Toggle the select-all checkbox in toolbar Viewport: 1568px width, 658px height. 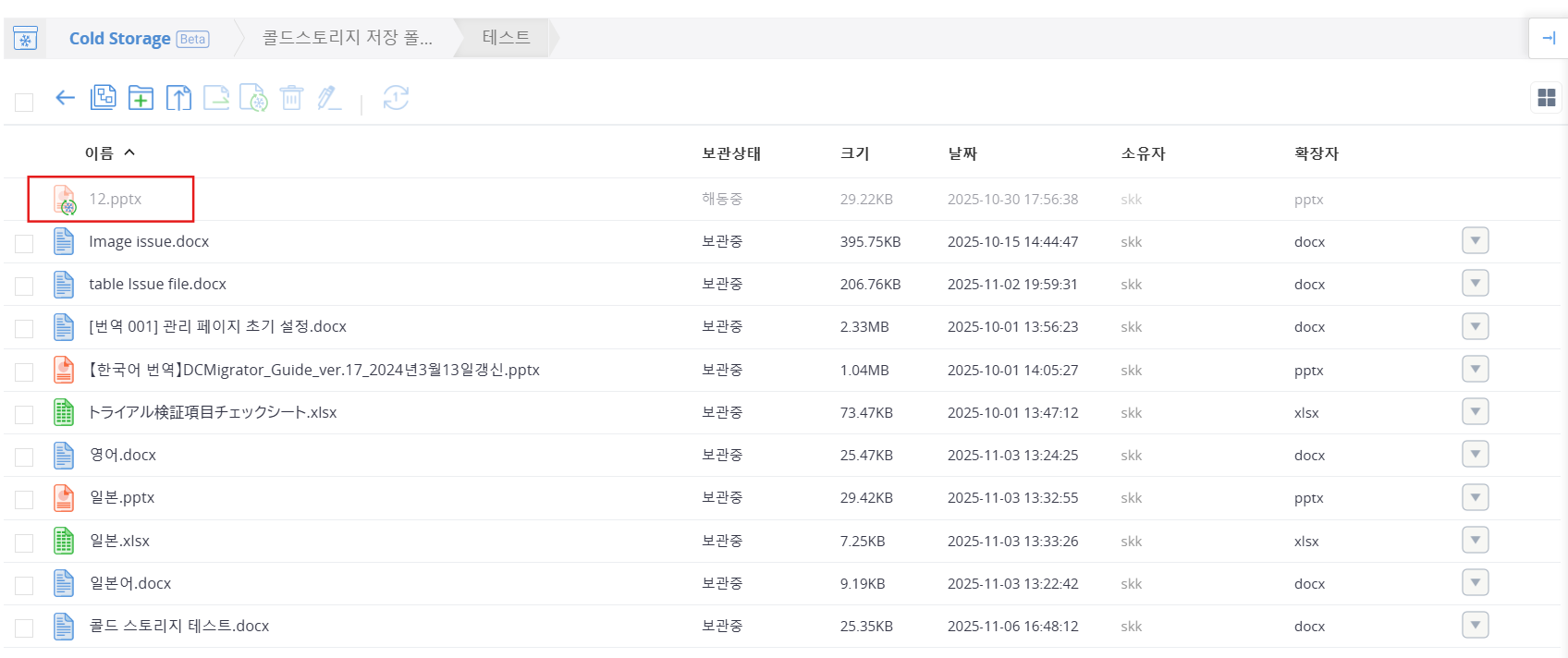click(x=24, y=102)
